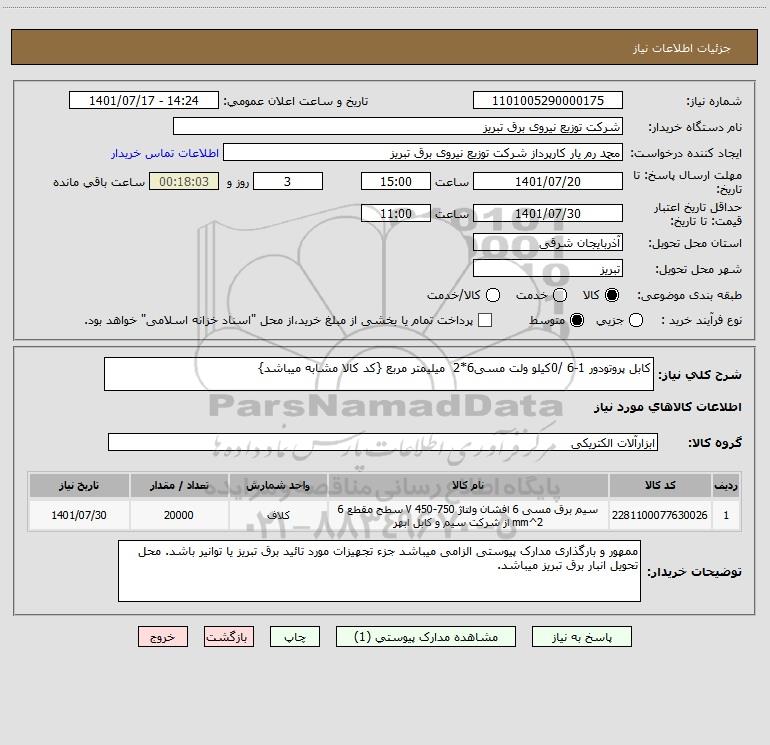770x745 pixels.
Task: Click the request creator name field
Action: point(423,153)
